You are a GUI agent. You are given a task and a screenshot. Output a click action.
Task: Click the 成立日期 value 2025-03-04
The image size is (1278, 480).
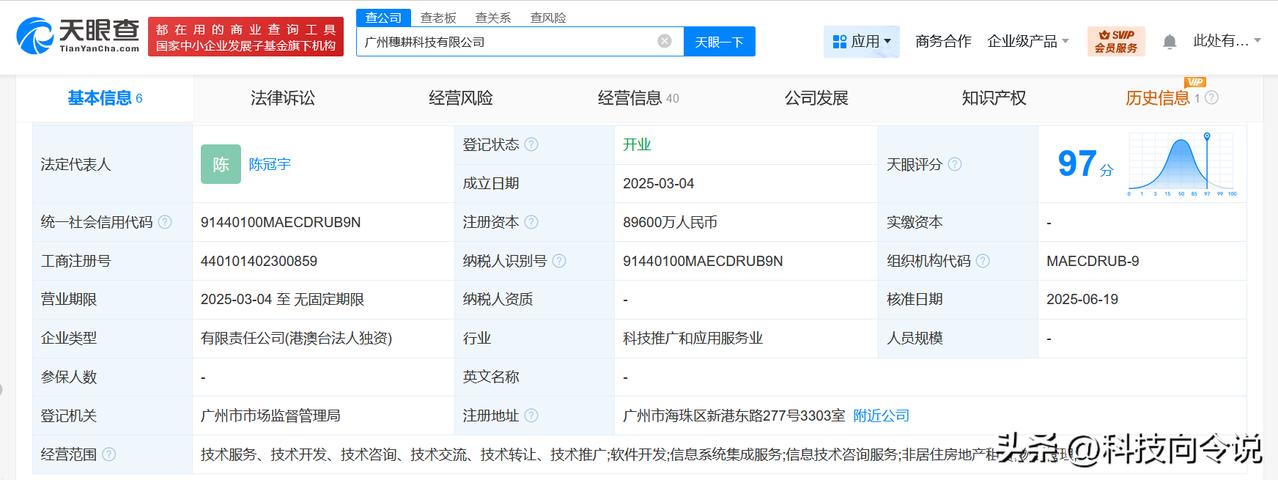(658, 183)
